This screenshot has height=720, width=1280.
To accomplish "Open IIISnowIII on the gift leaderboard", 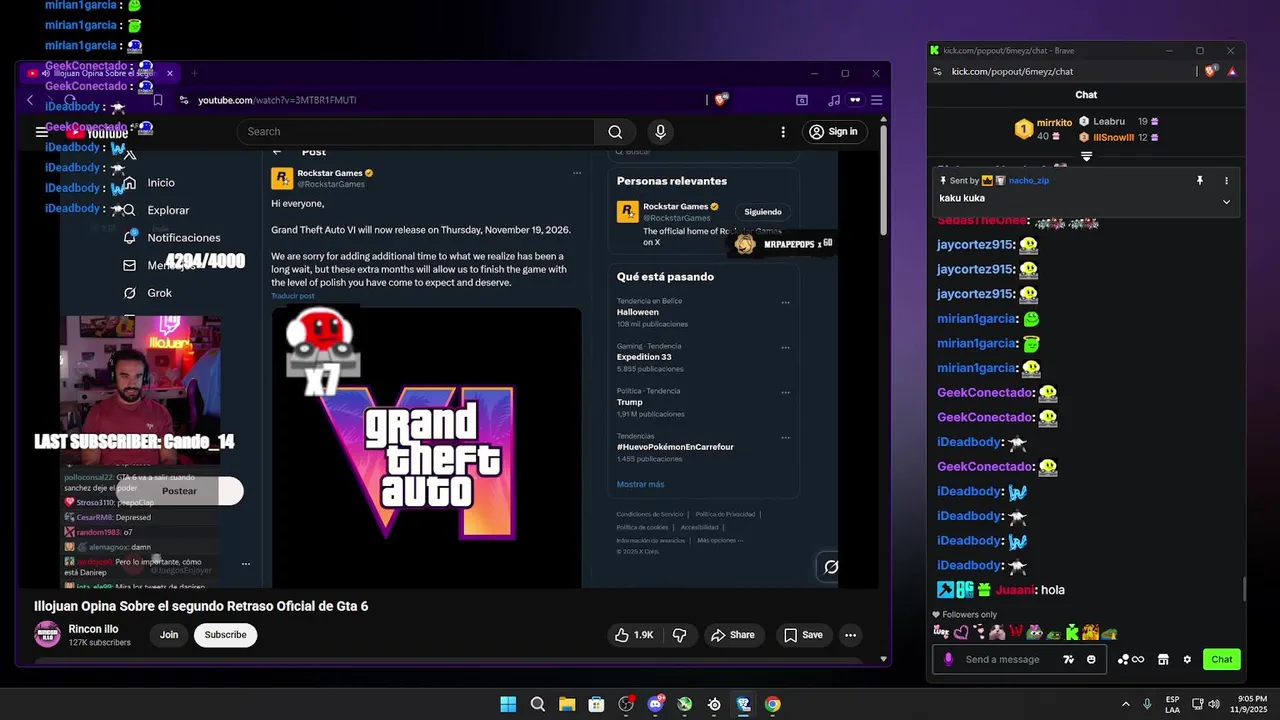I will tap(1113, 138).
